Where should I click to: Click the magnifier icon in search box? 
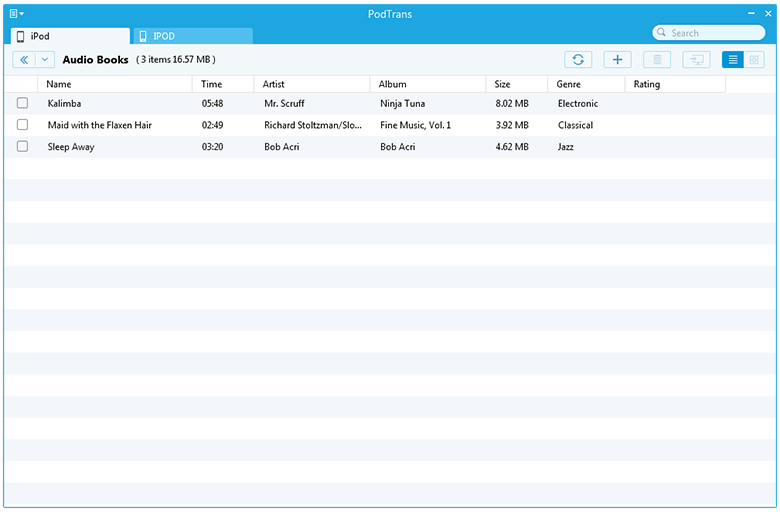(662, 33)
